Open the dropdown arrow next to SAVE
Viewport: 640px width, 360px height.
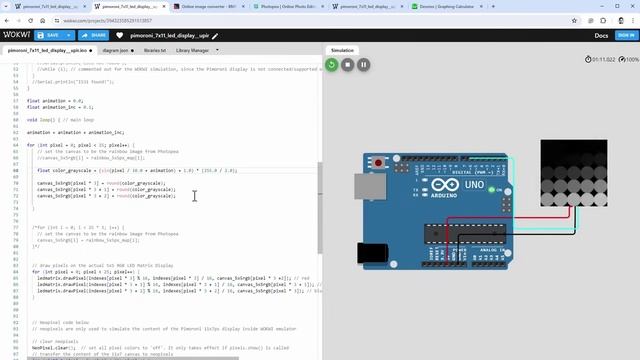tap(69, 36)
